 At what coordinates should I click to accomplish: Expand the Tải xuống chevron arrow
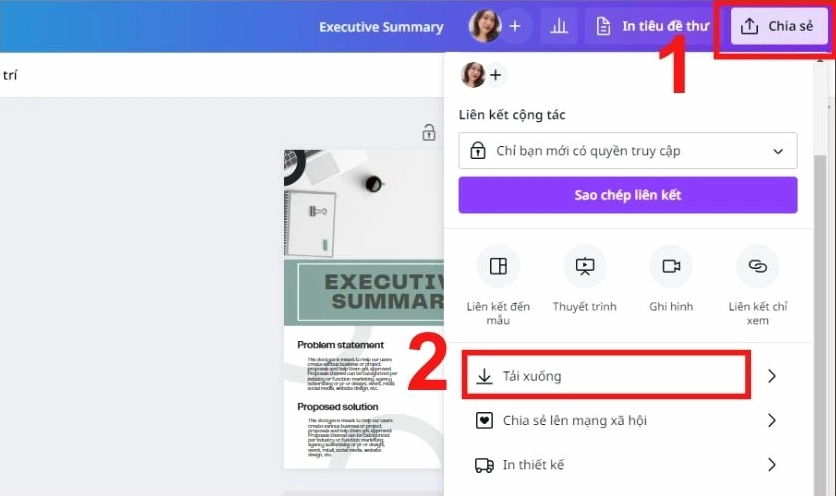tap(771, 376)
